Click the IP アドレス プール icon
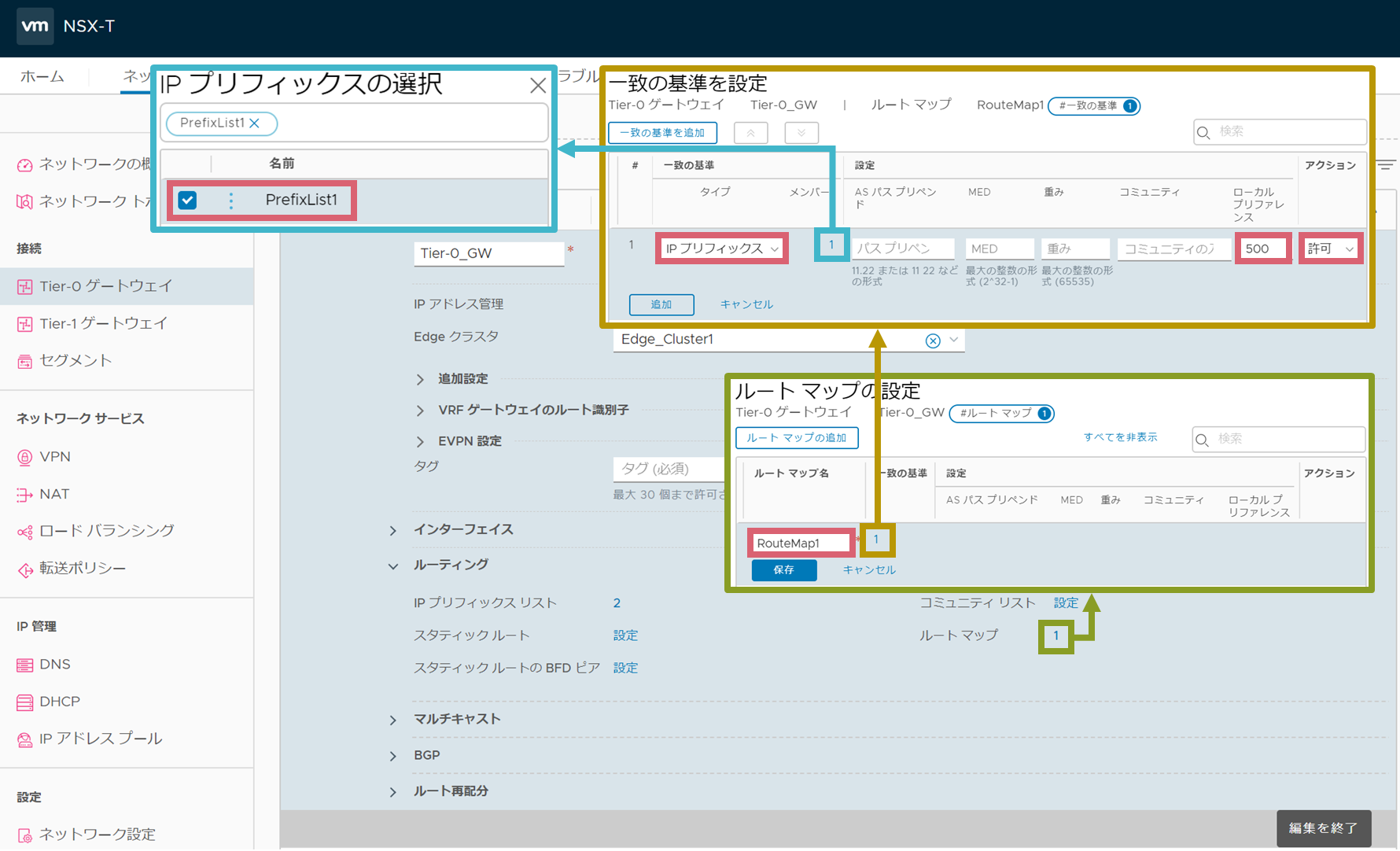The height and width of the screenshot is (851, 1400). pos(25,739)
